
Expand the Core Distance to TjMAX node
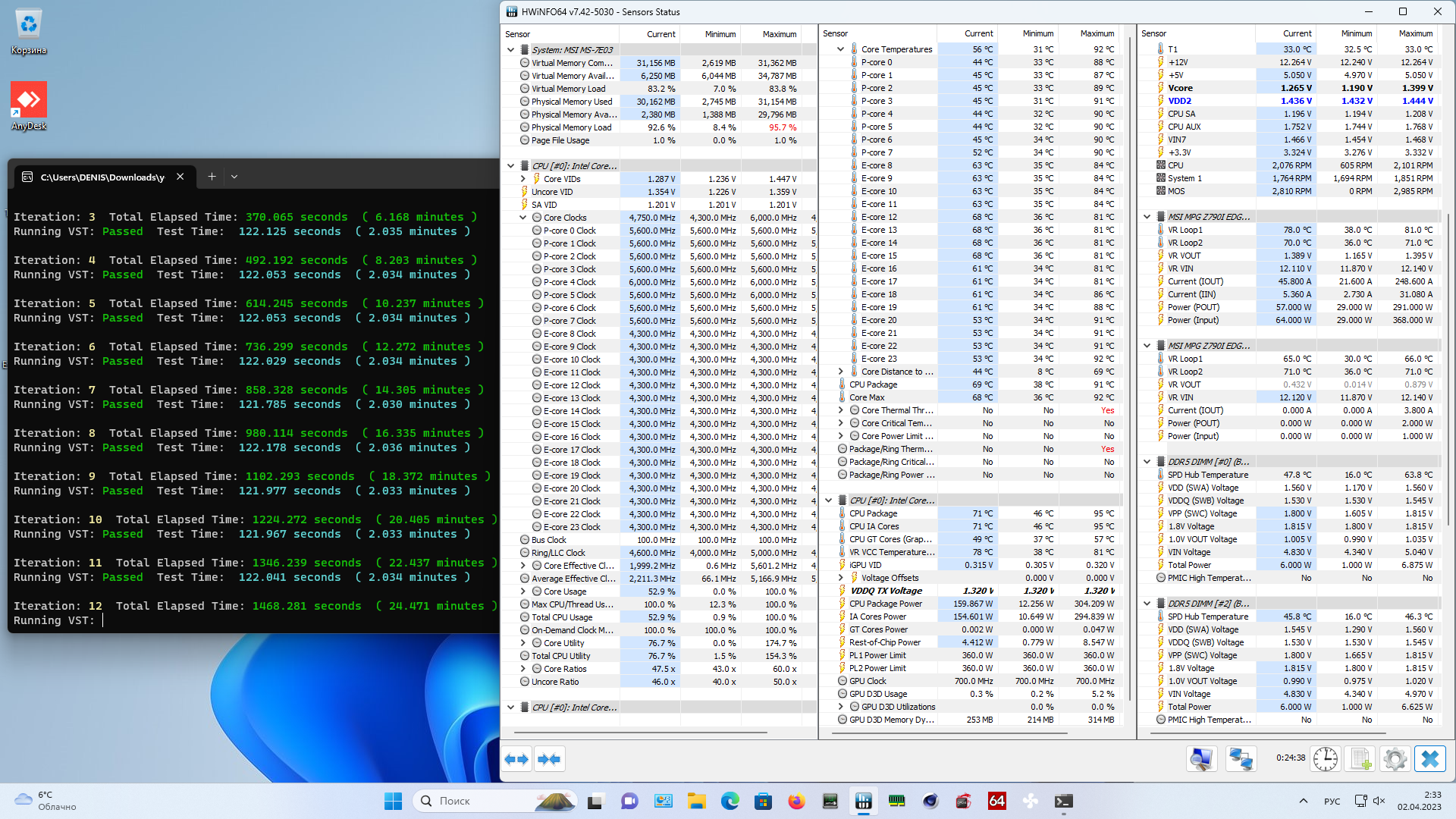coord(840,372)
